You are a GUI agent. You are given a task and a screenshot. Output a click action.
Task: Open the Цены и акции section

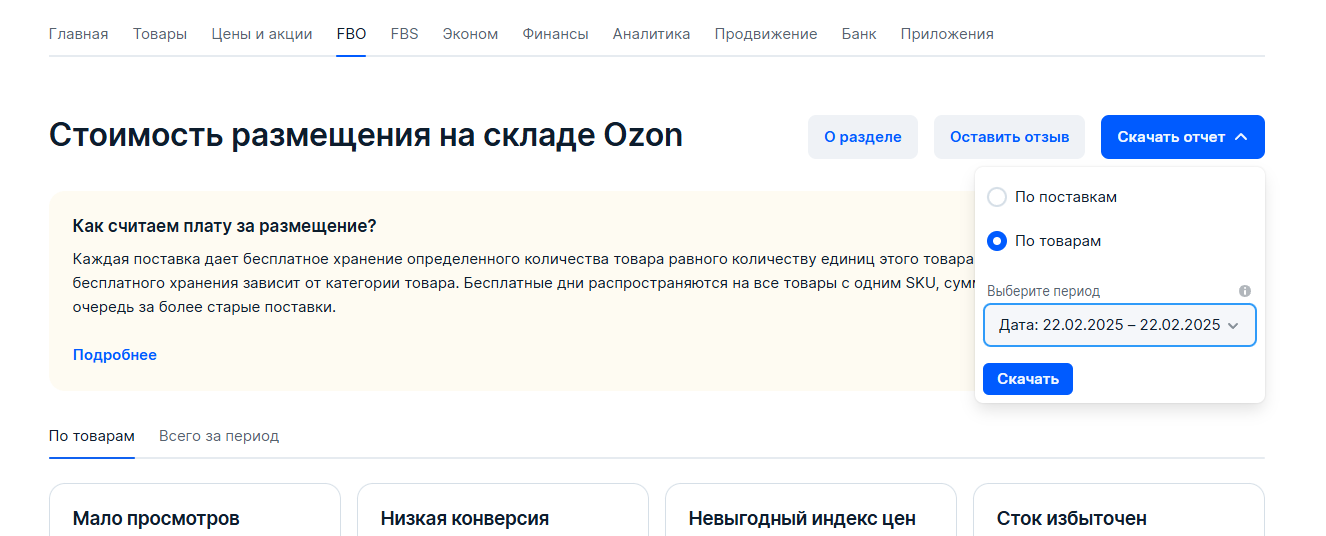[x=262, y=34]
